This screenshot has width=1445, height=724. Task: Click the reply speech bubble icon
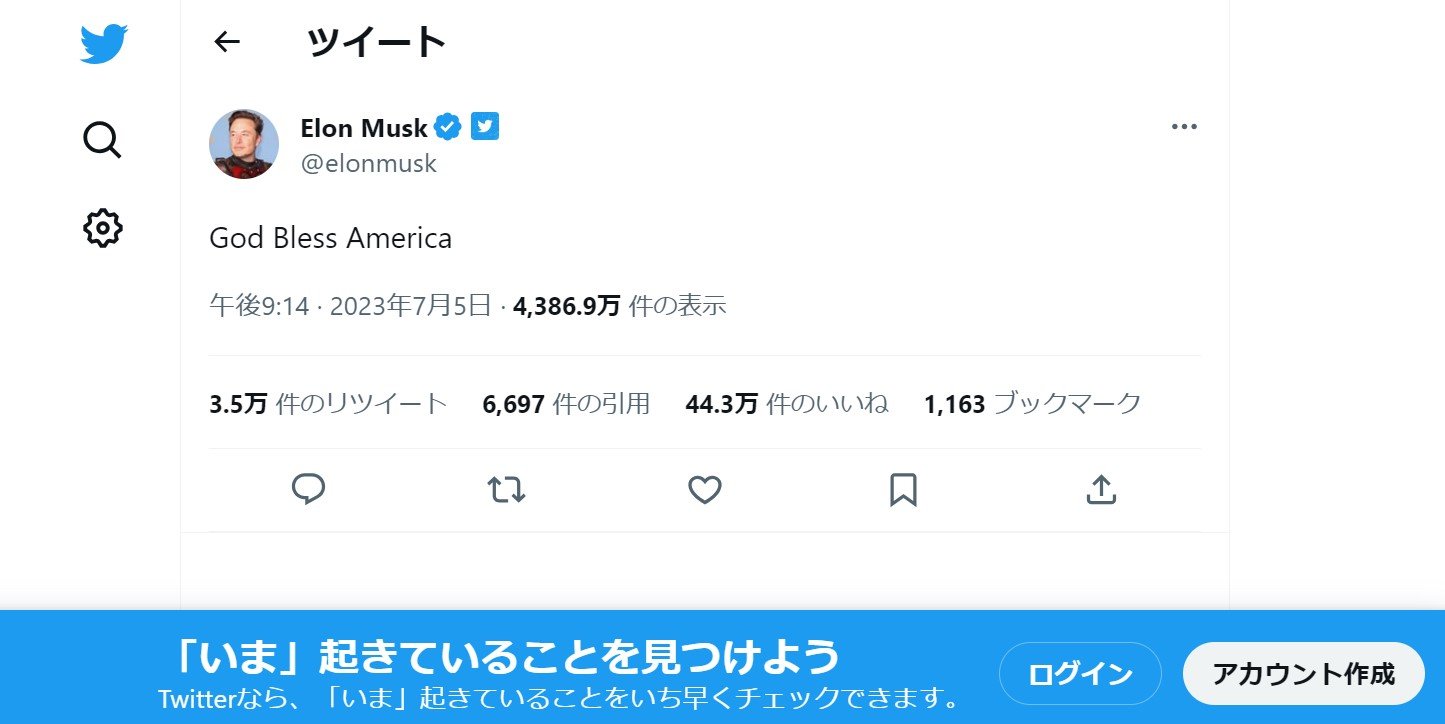point(308,489)
